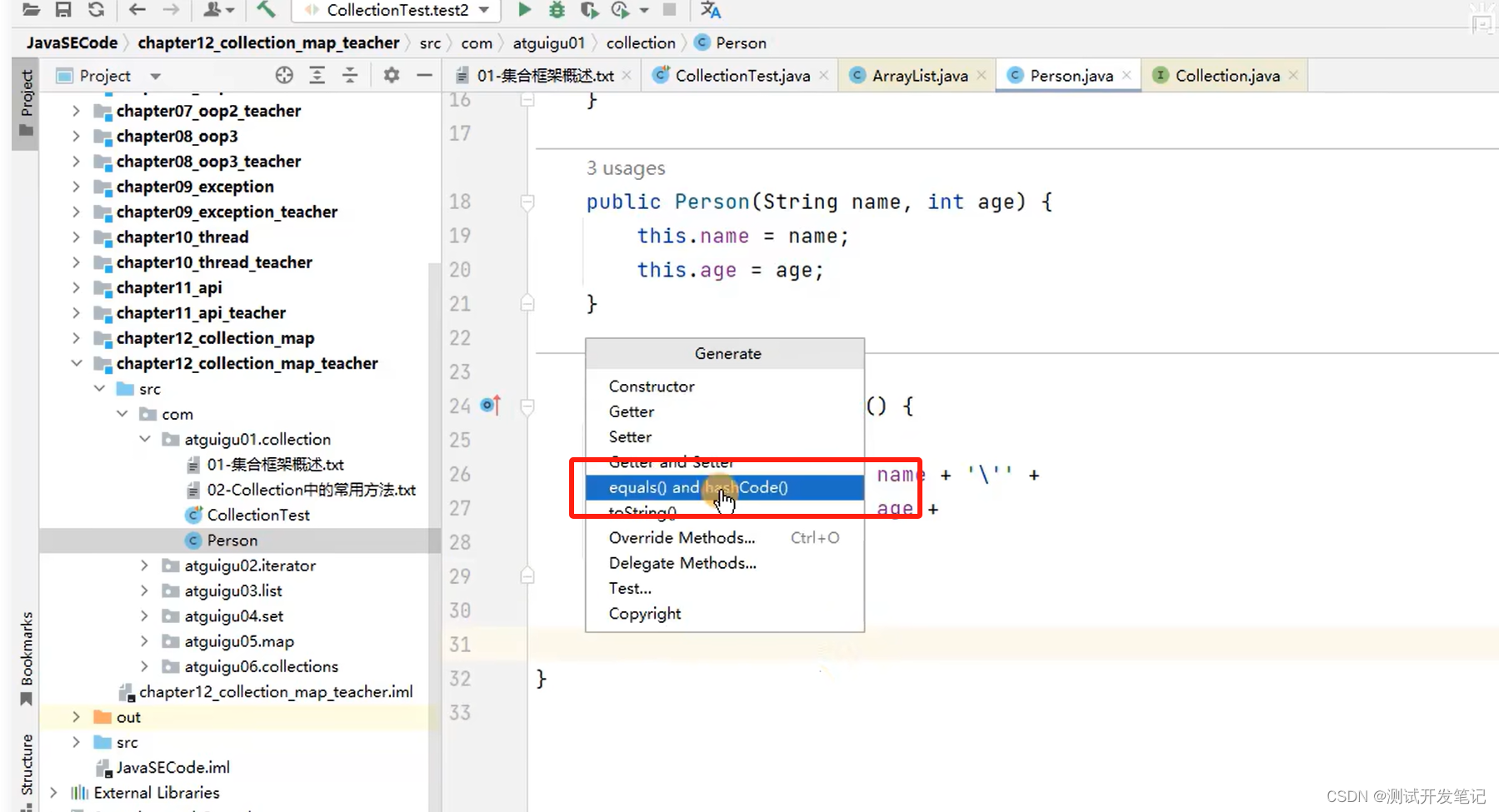Expand atguigu04.set package arrow
Viewport: 1499px width, 812px height.
pyautogui.click(x=144, y=616)
